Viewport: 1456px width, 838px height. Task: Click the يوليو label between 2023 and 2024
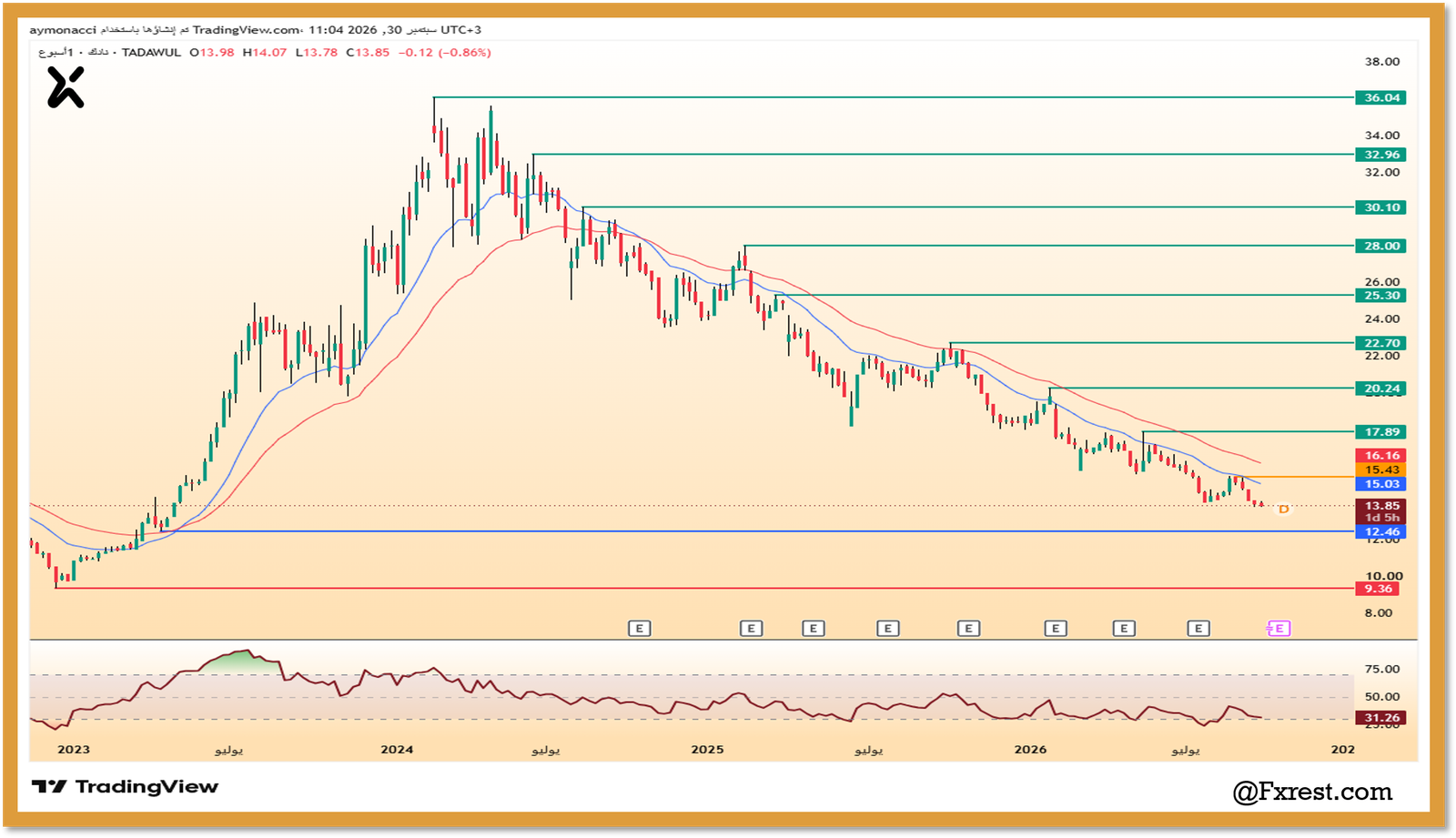(x=229, y=751)
